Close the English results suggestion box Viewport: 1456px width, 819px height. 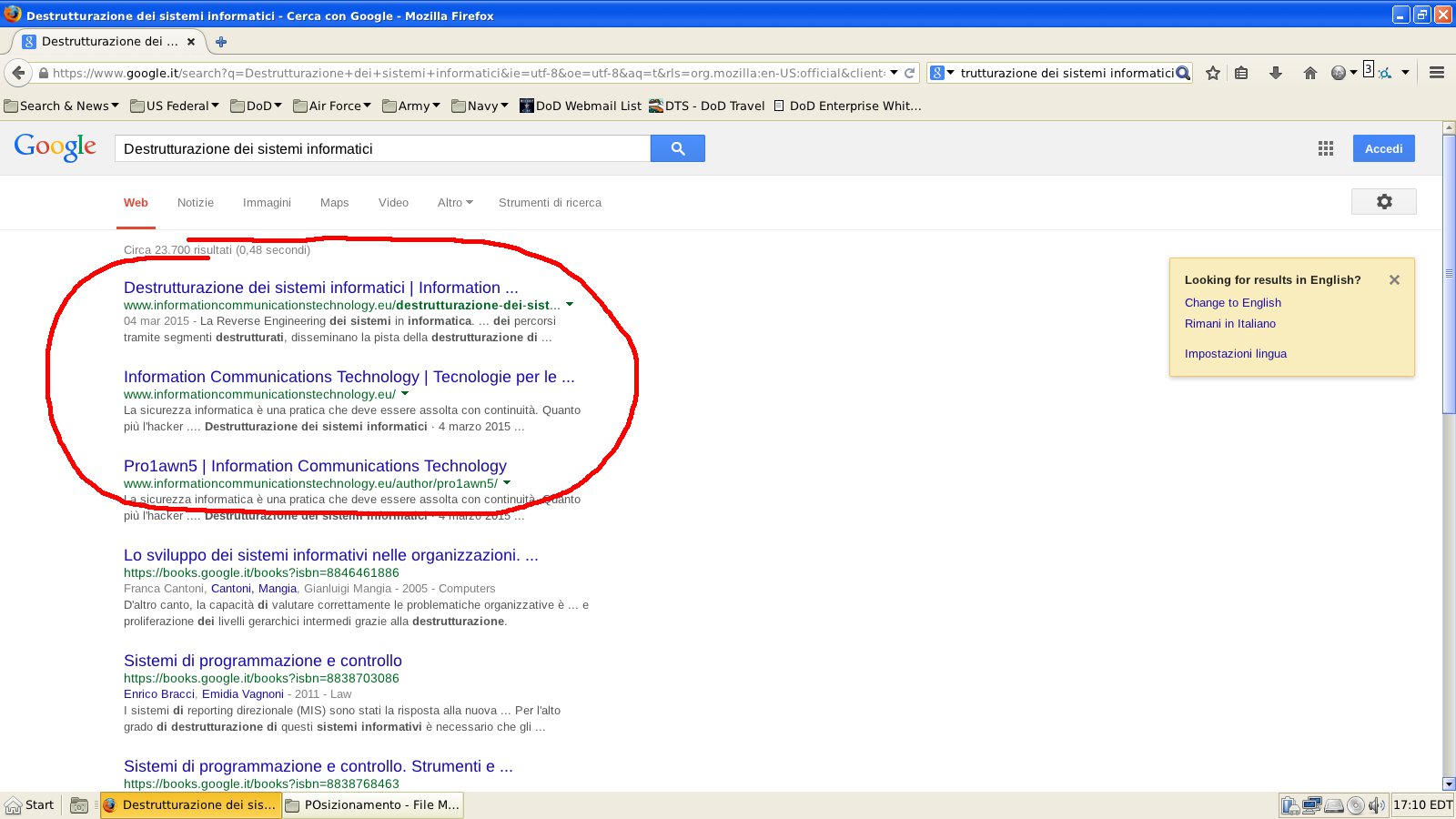(1394, 279)
